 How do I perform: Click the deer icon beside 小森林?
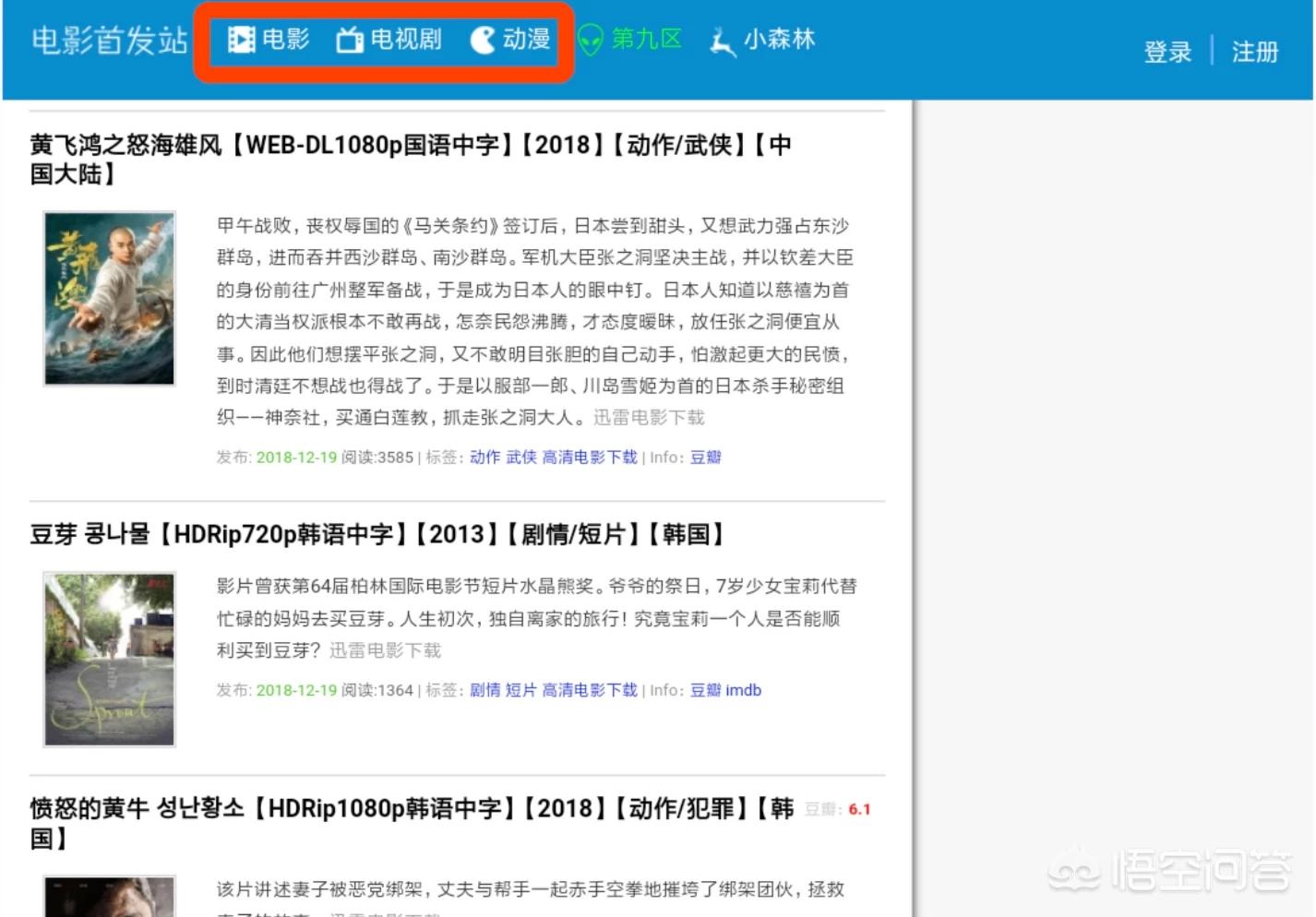(x=723, y=42)
